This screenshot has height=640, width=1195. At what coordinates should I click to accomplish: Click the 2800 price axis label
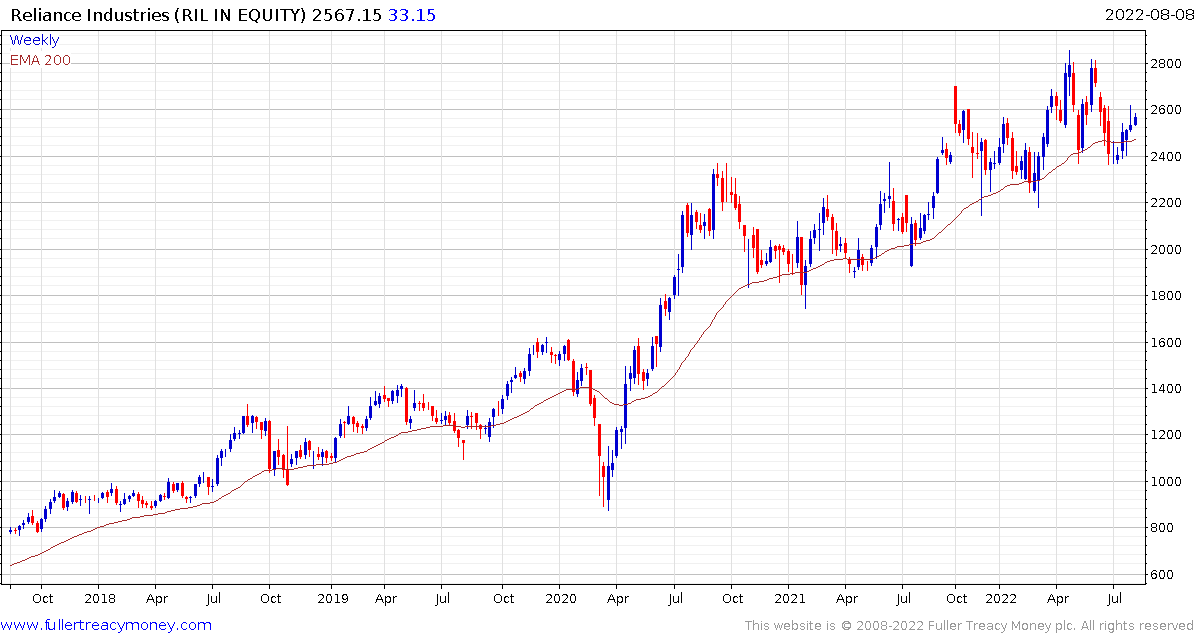click(x=1166, y=63)
